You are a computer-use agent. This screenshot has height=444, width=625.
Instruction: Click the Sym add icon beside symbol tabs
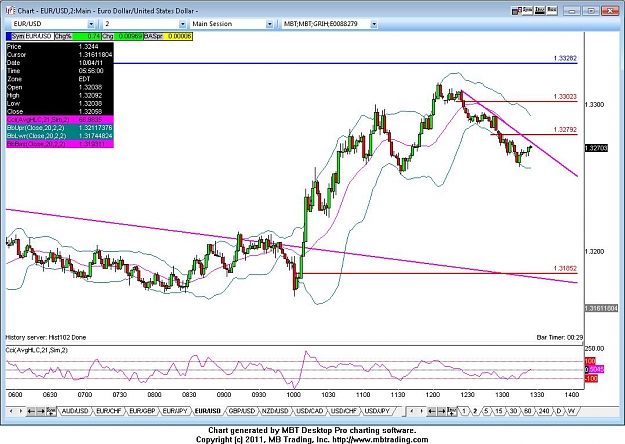click(51, 411)
